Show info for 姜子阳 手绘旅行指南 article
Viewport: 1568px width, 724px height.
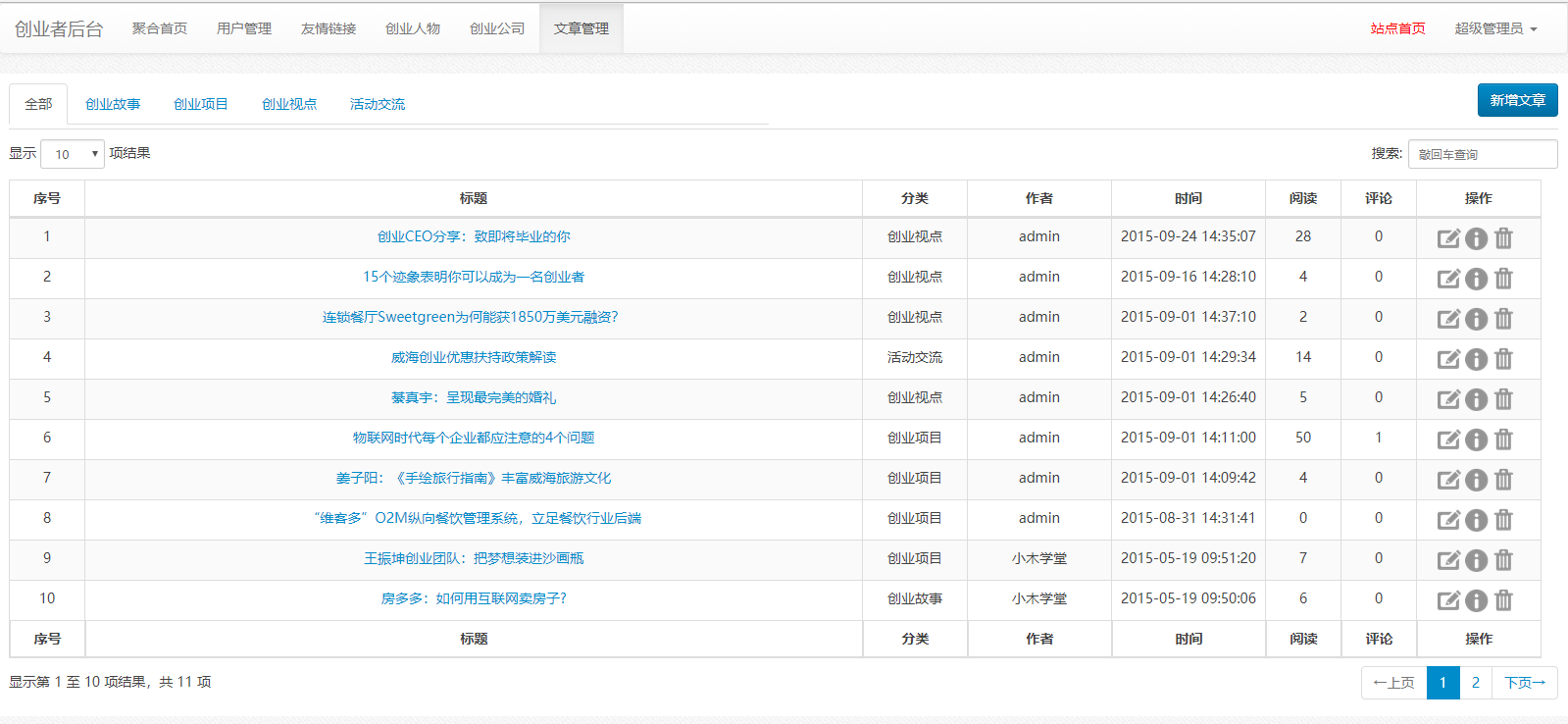tap(1477, 480)
